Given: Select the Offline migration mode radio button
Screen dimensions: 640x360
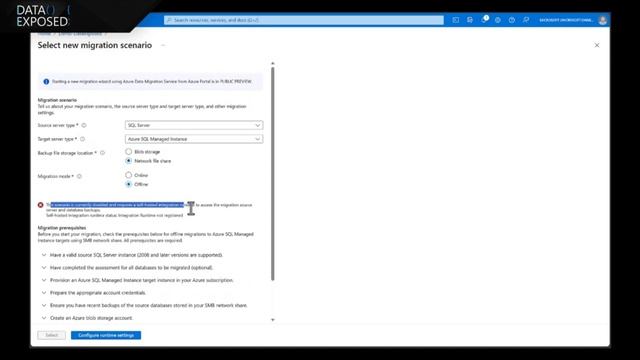Looking at the screenshot, I should click(x=129, y=184).
